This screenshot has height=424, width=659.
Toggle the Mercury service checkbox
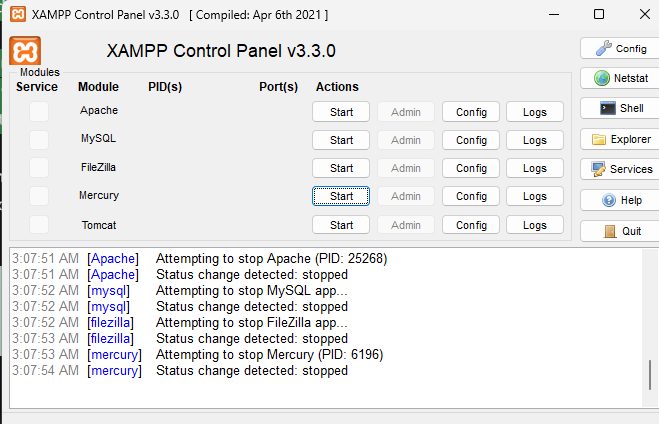coord(39,196)
